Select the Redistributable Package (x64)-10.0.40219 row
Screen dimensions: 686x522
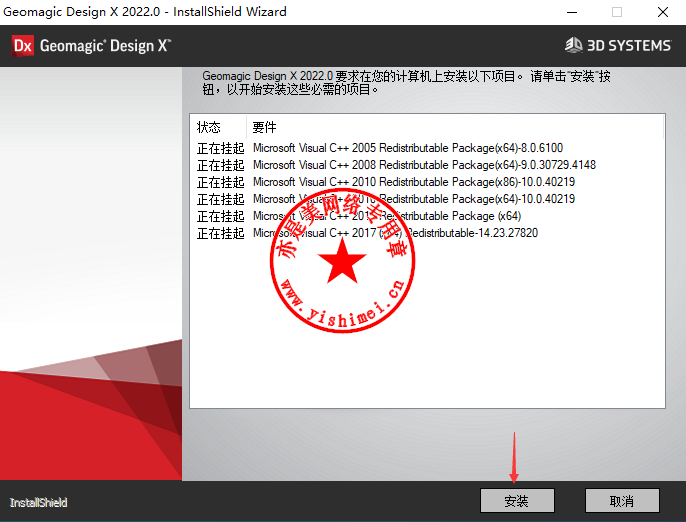(x=427, y=199)
